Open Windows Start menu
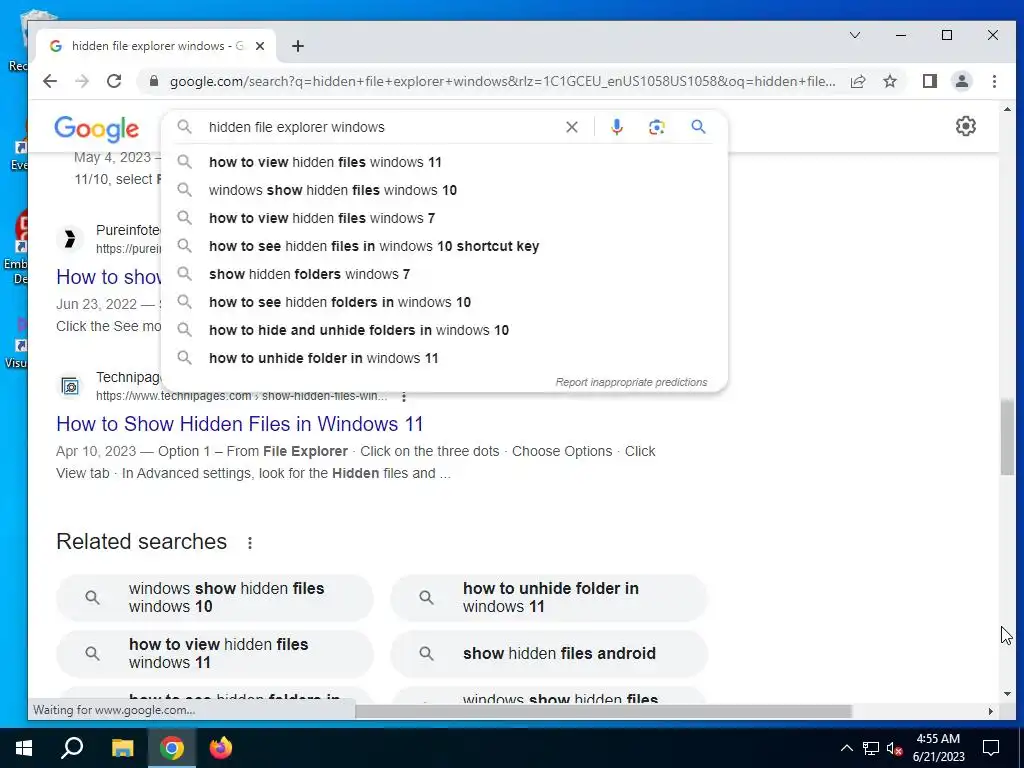Viewport: 1024px width, 768px height. [24, 748]
